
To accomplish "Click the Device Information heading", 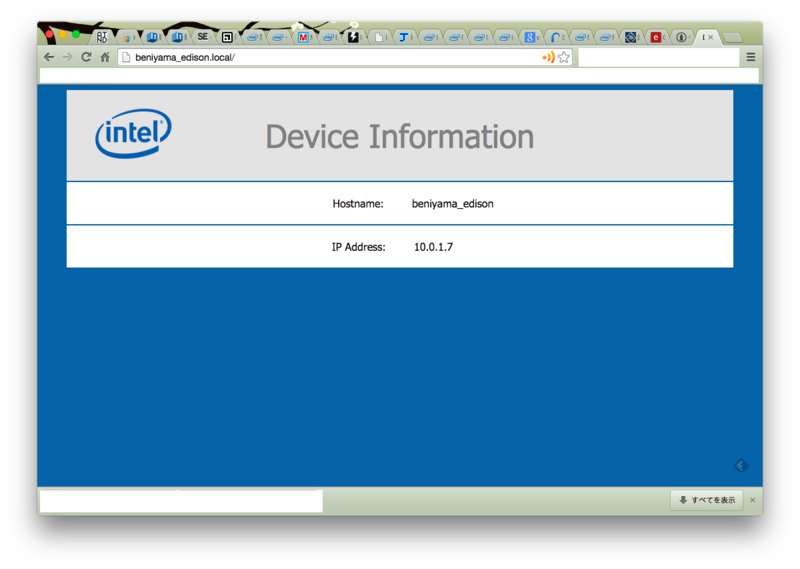I will click(x=399, y=137).
